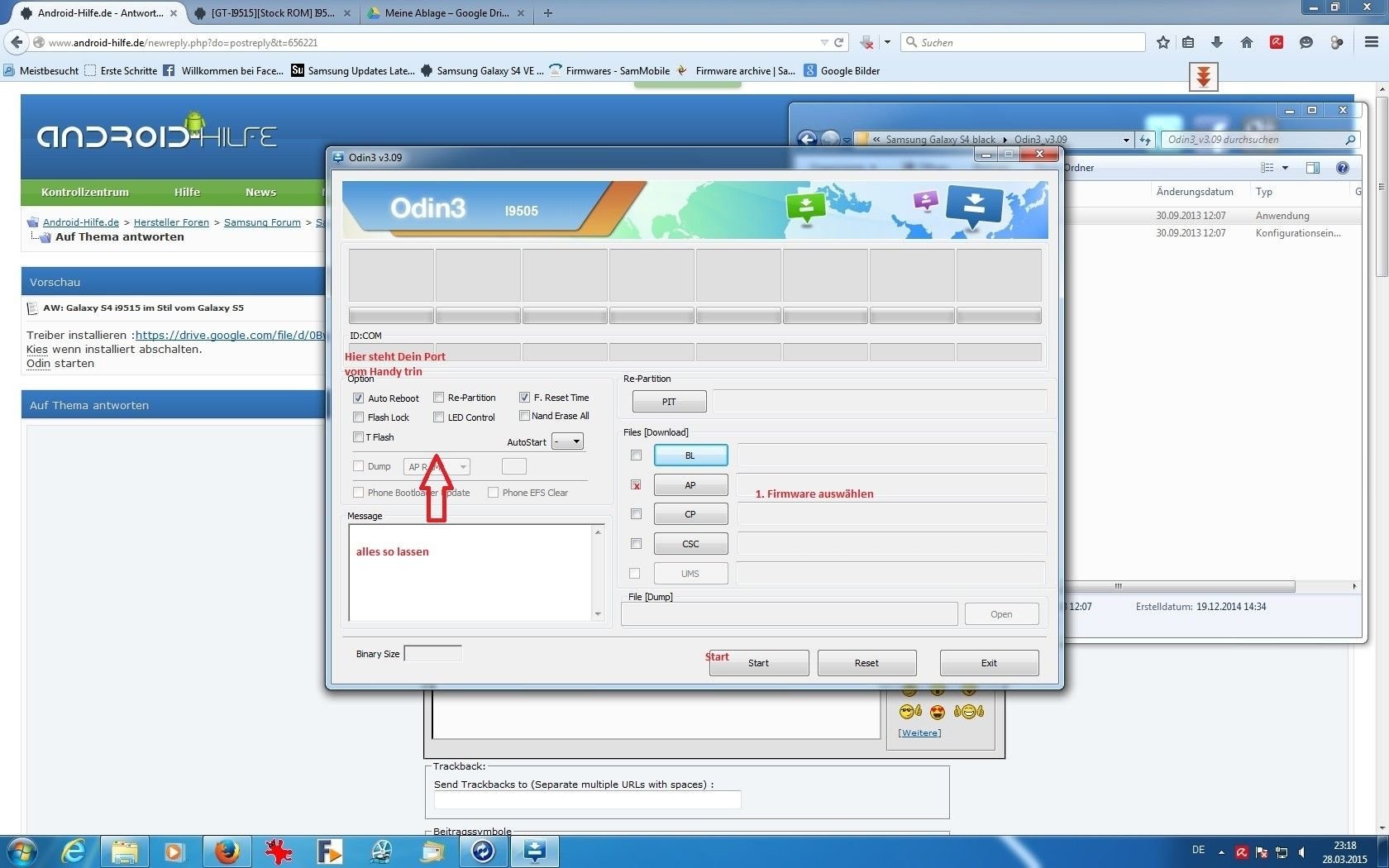The width and height of the screenshot is (1389, 868).
Task: Open AutoStart dropdown in Odin
Action: [x=567, y=442]
